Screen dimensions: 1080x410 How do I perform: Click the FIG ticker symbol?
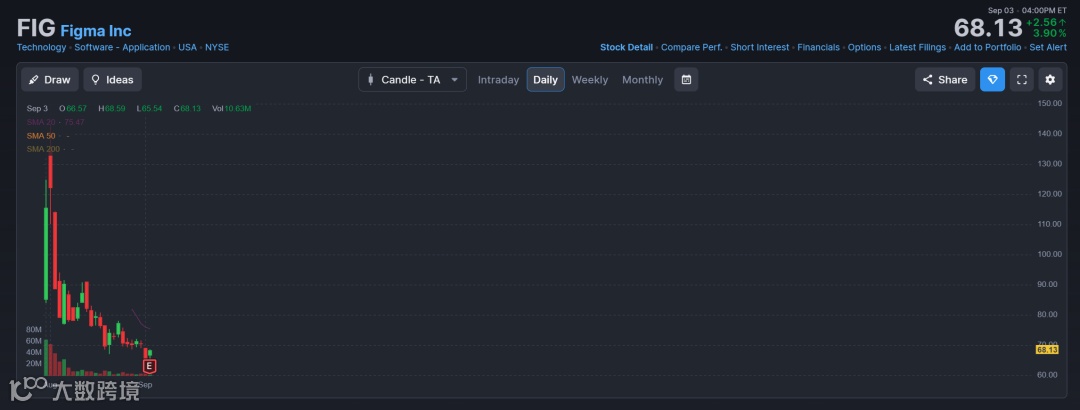(x=36, y=29)
